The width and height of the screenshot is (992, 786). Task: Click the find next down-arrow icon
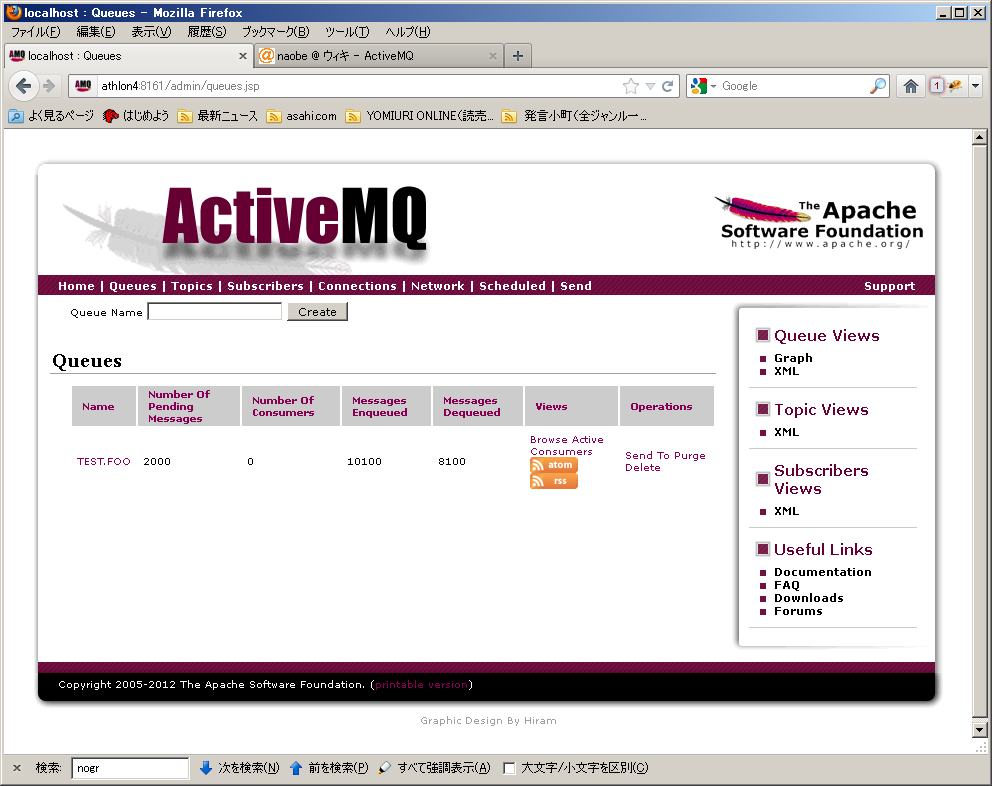[x=206, y=768]
